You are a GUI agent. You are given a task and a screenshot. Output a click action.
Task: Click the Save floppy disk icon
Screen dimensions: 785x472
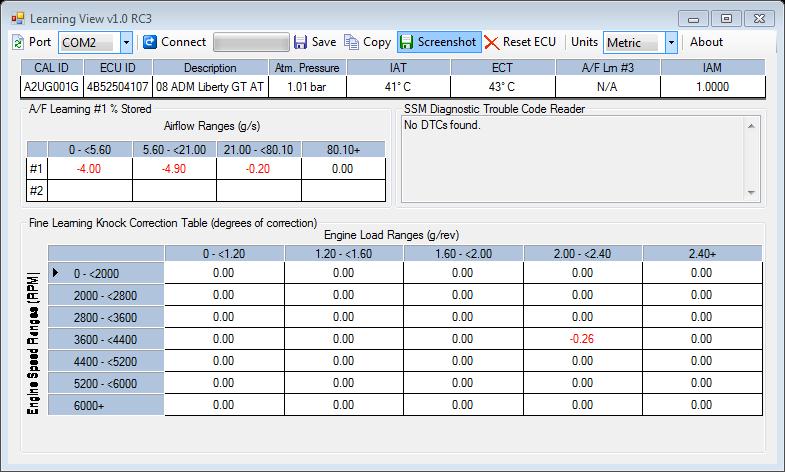tap(300, 42)
